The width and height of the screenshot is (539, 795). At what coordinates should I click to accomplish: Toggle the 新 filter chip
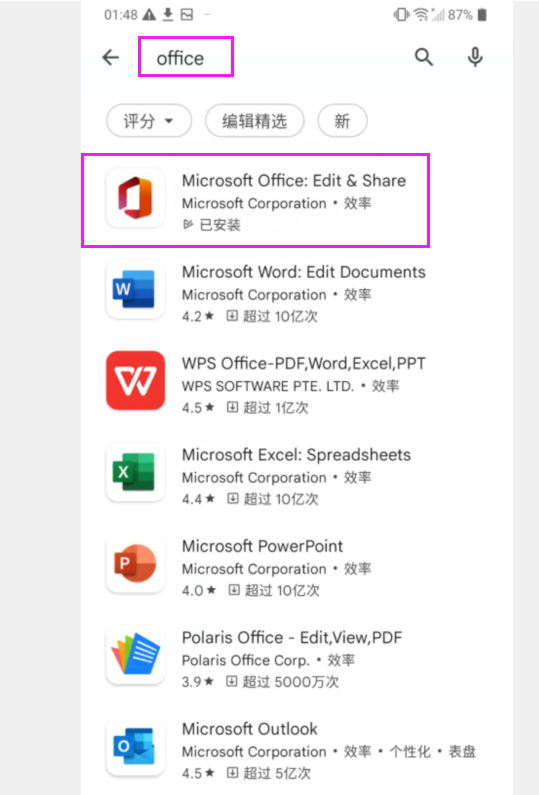pos(342,121)
